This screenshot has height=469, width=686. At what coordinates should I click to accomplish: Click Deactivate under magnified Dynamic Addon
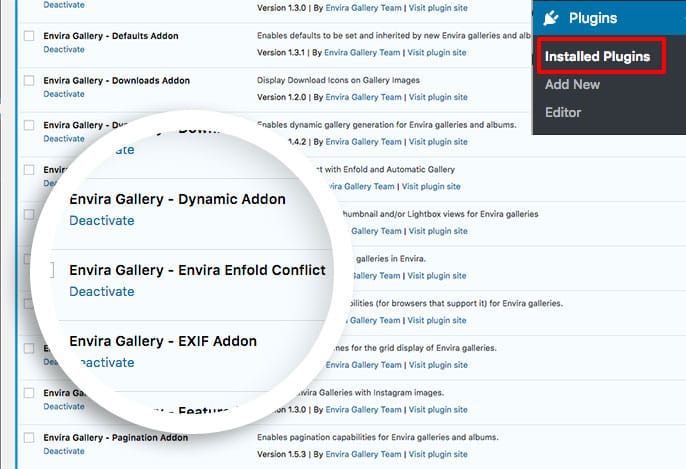tap(101, 220)
